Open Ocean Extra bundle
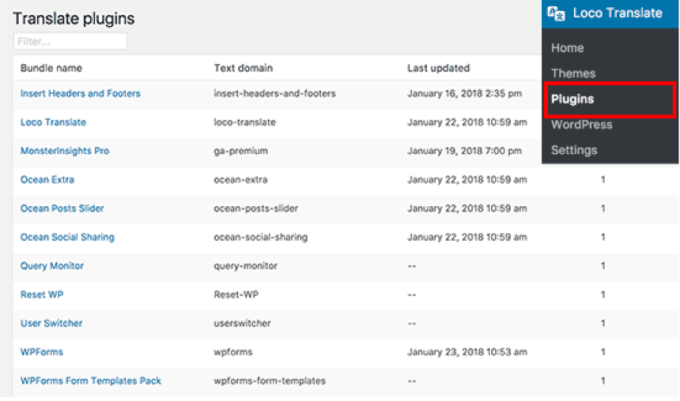Viewport: 680px width, 401px height. click(x=47, y=179)
